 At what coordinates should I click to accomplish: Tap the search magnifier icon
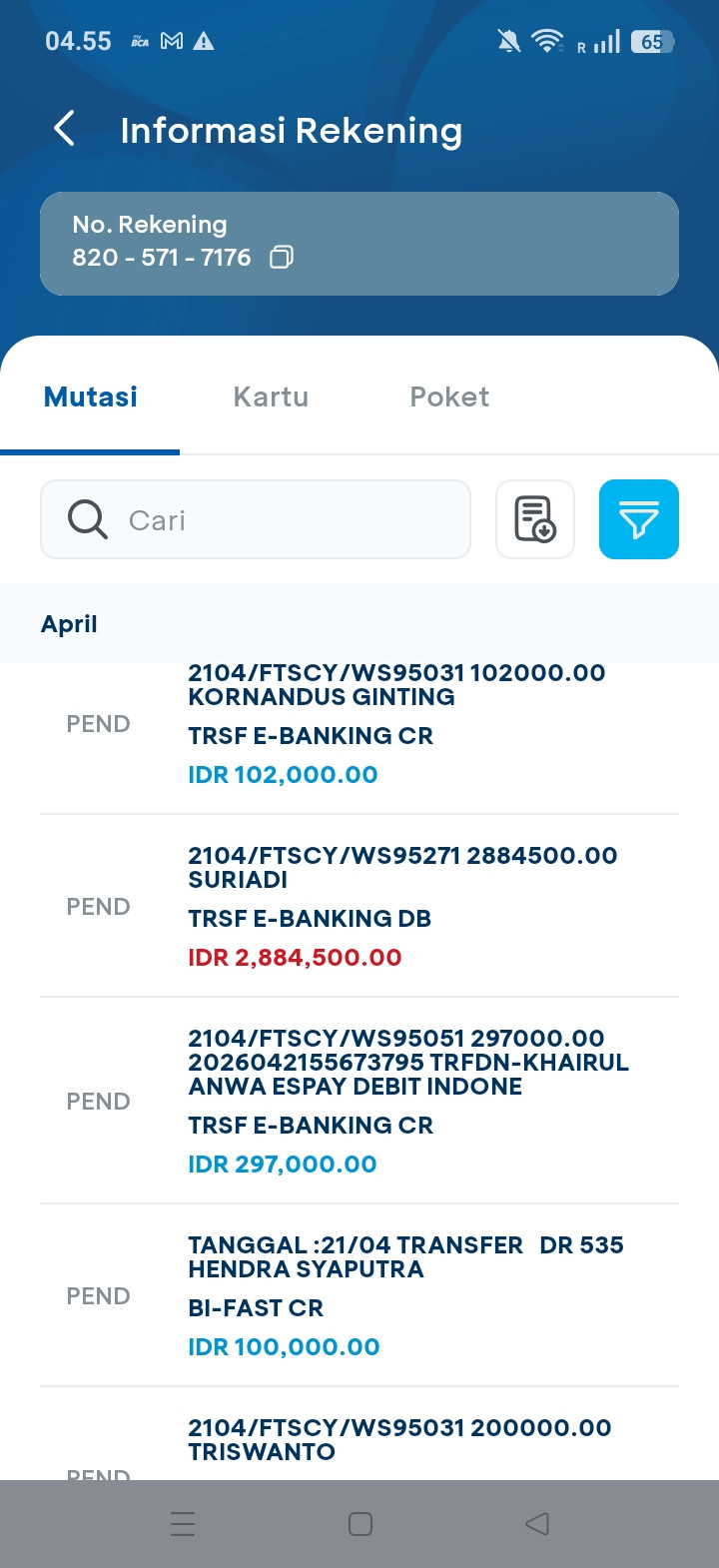pyautogui.click(x=88, y=519)
